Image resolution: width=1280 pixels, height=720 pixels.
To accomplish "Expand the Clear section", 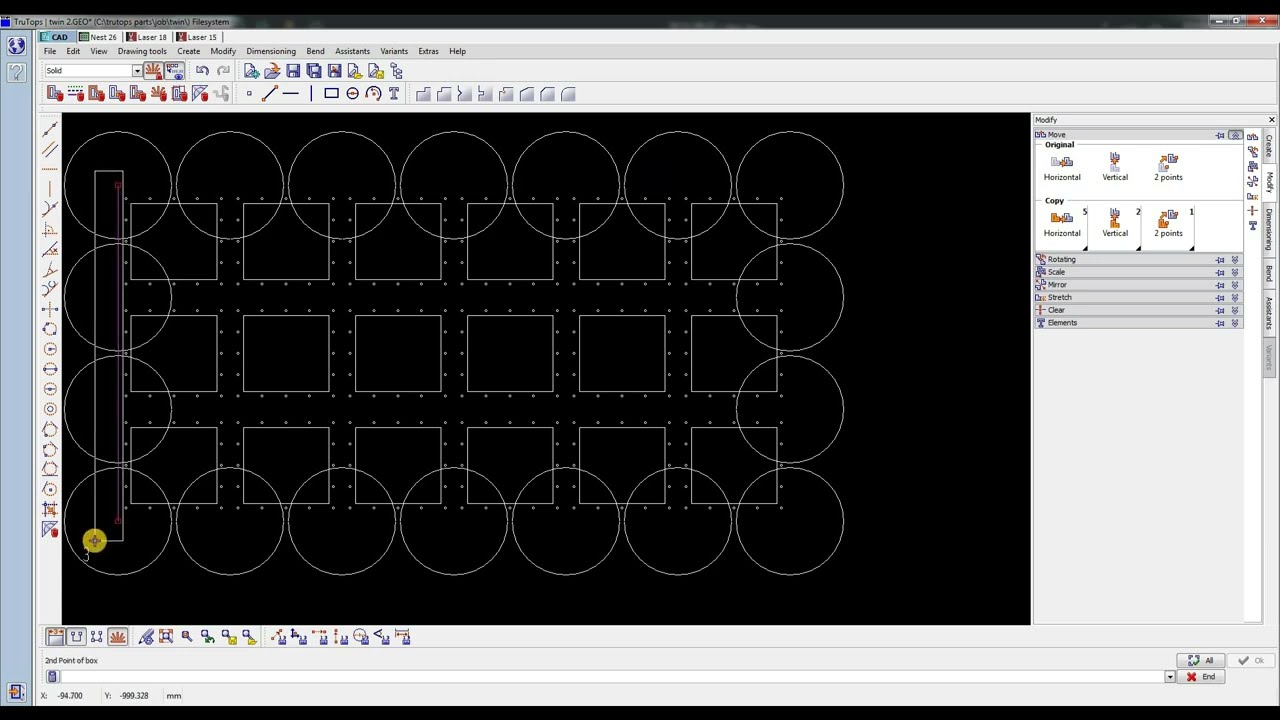I will click(1235, 310).
